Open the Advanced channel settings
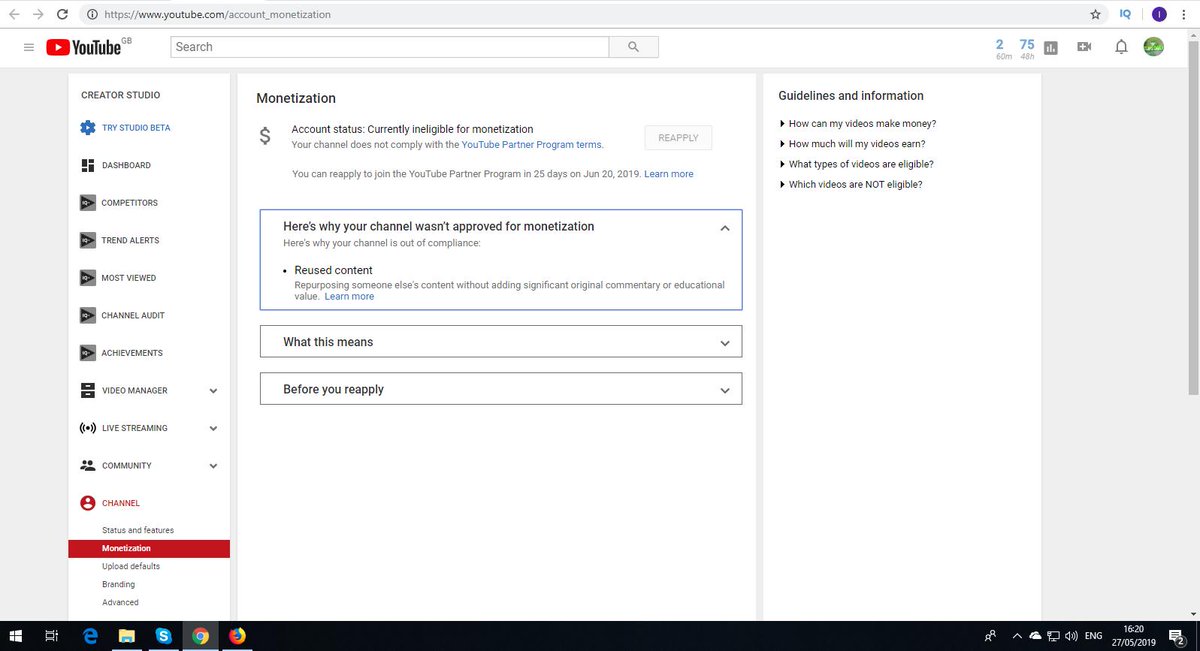The height and width of the screenshot is (651, 1200). (x=120, y=602)
